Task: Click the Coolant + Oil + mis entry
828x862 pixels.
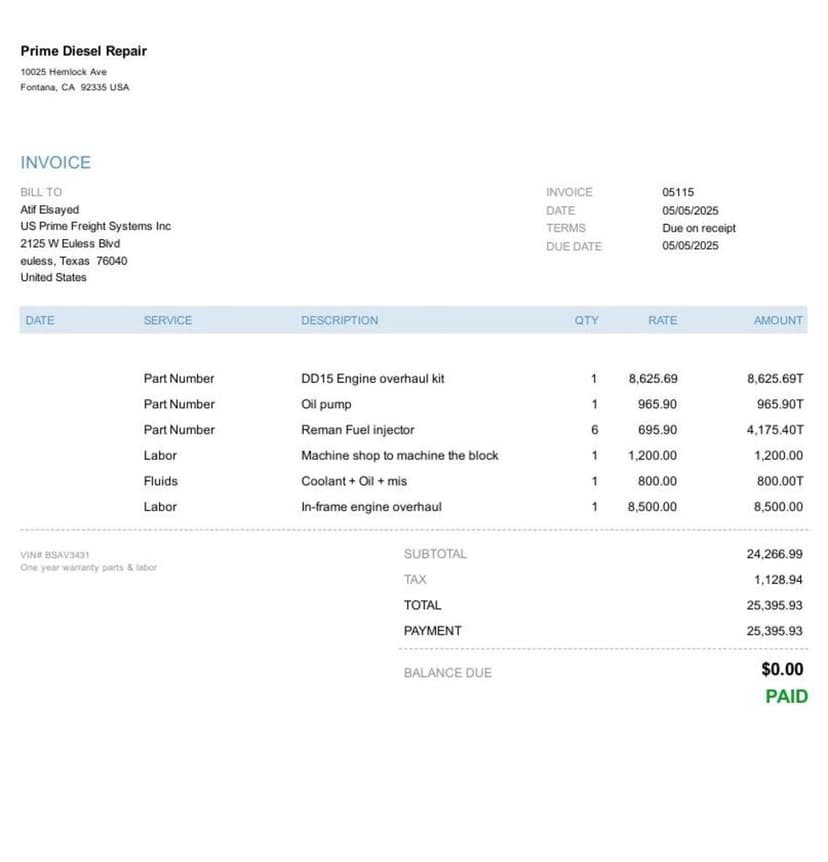Action: (354, 482)
